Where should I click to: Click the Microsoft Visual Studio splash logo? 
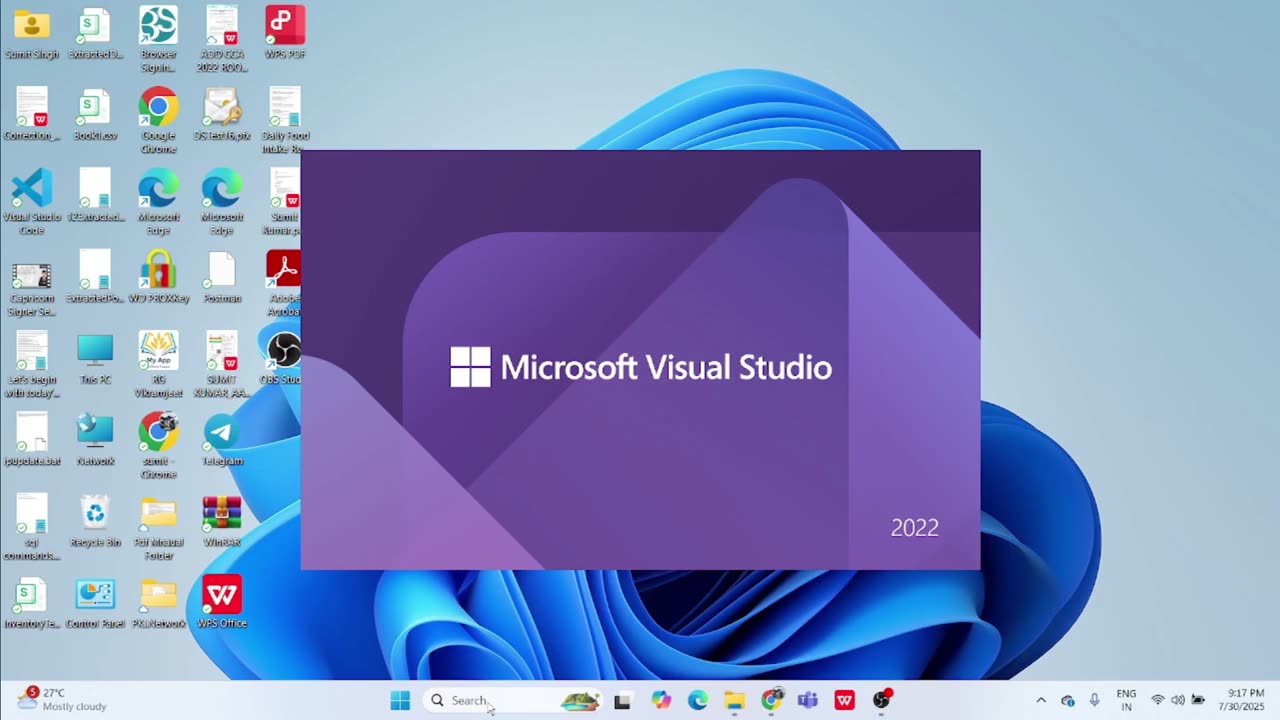click(x=641, y=367)
